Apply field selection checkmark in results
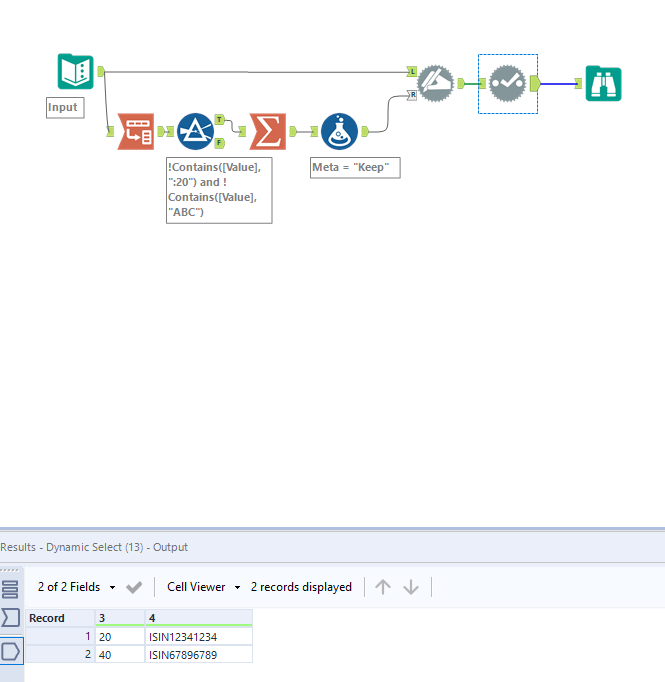The width and height of the screenshot is (665, 682). pyautogui.click(x=134, y=588)
